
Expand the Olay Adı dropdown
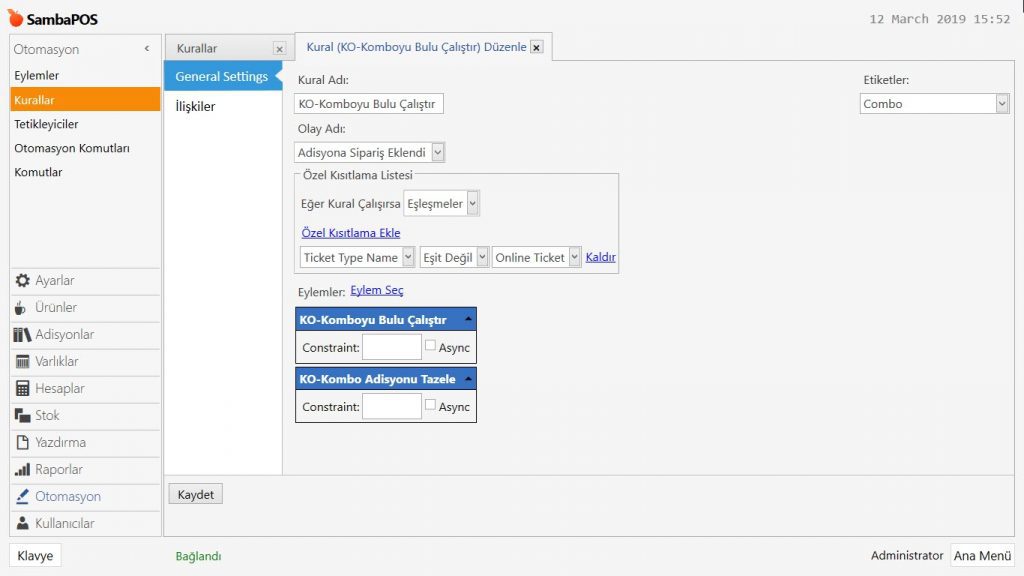tap(438, 153)
